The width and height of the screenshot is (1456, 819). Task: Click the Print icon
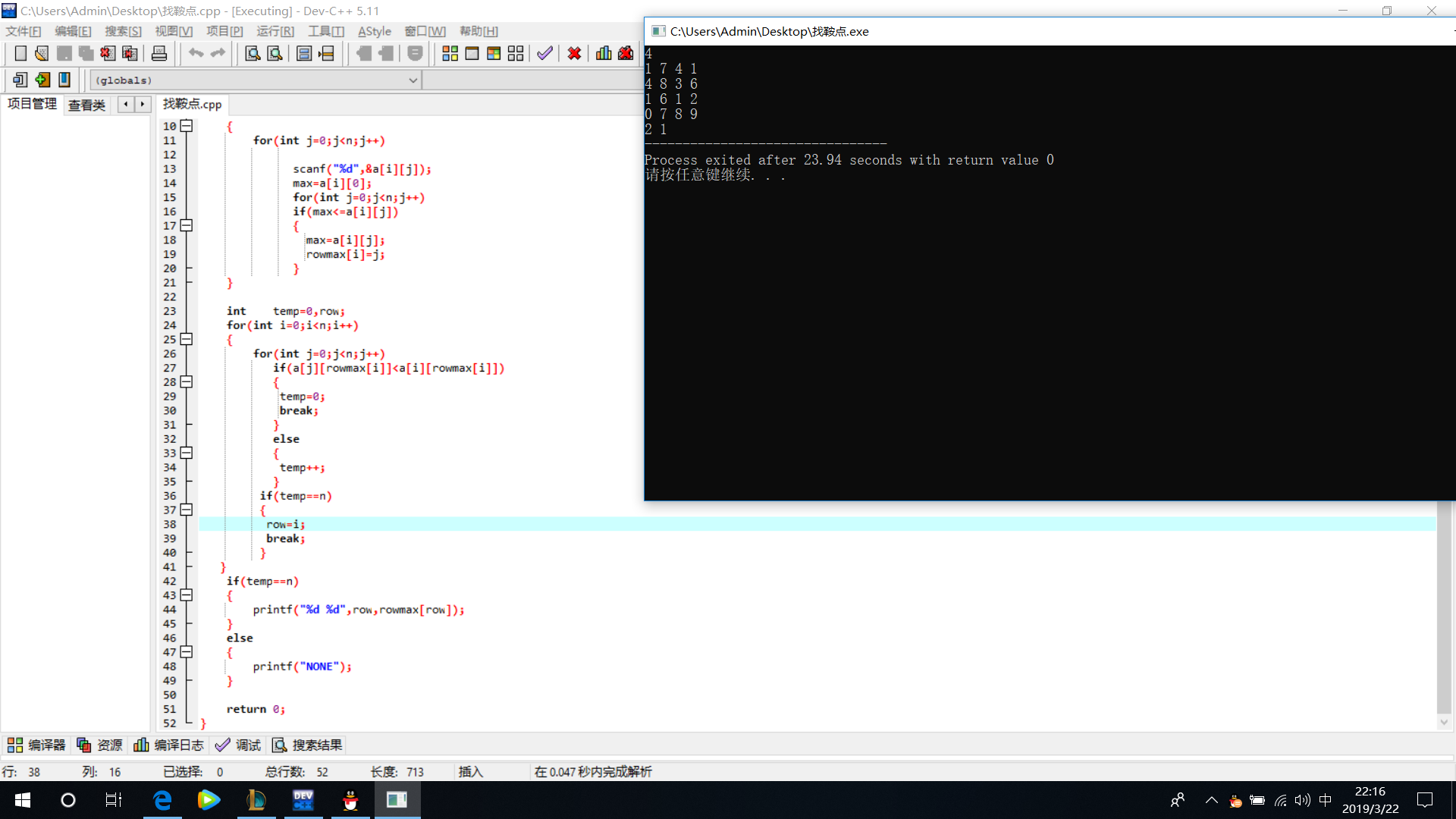(159, 53)
